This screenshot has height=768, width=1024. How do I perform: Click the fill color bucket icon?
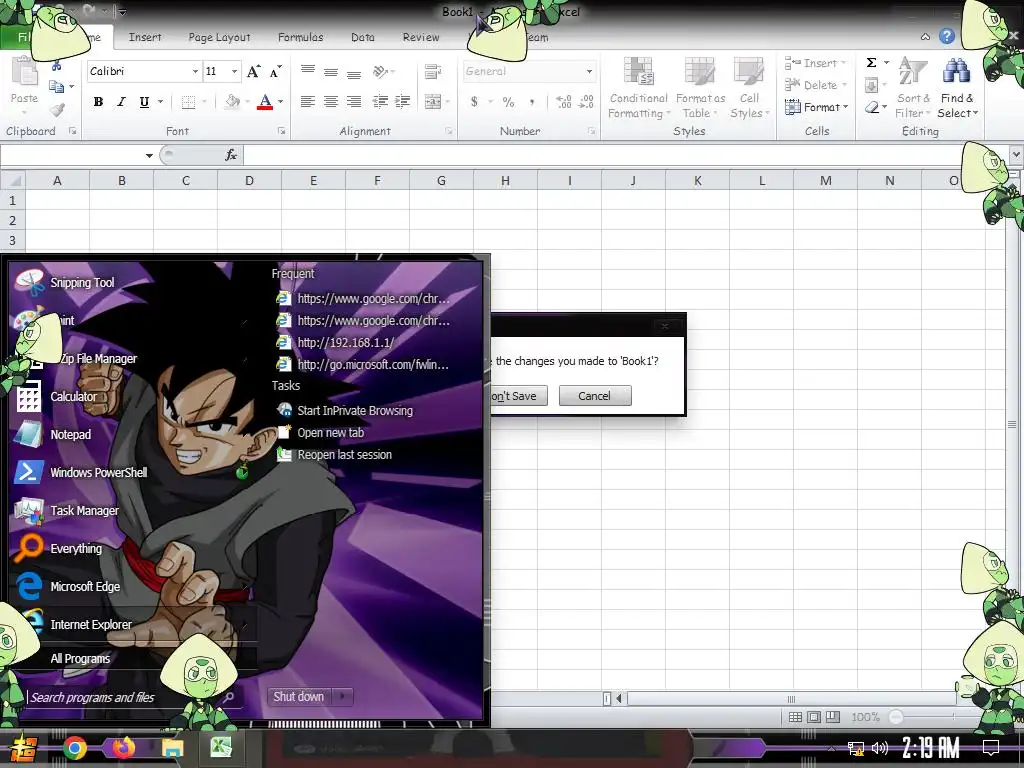(x=232, y=102)
